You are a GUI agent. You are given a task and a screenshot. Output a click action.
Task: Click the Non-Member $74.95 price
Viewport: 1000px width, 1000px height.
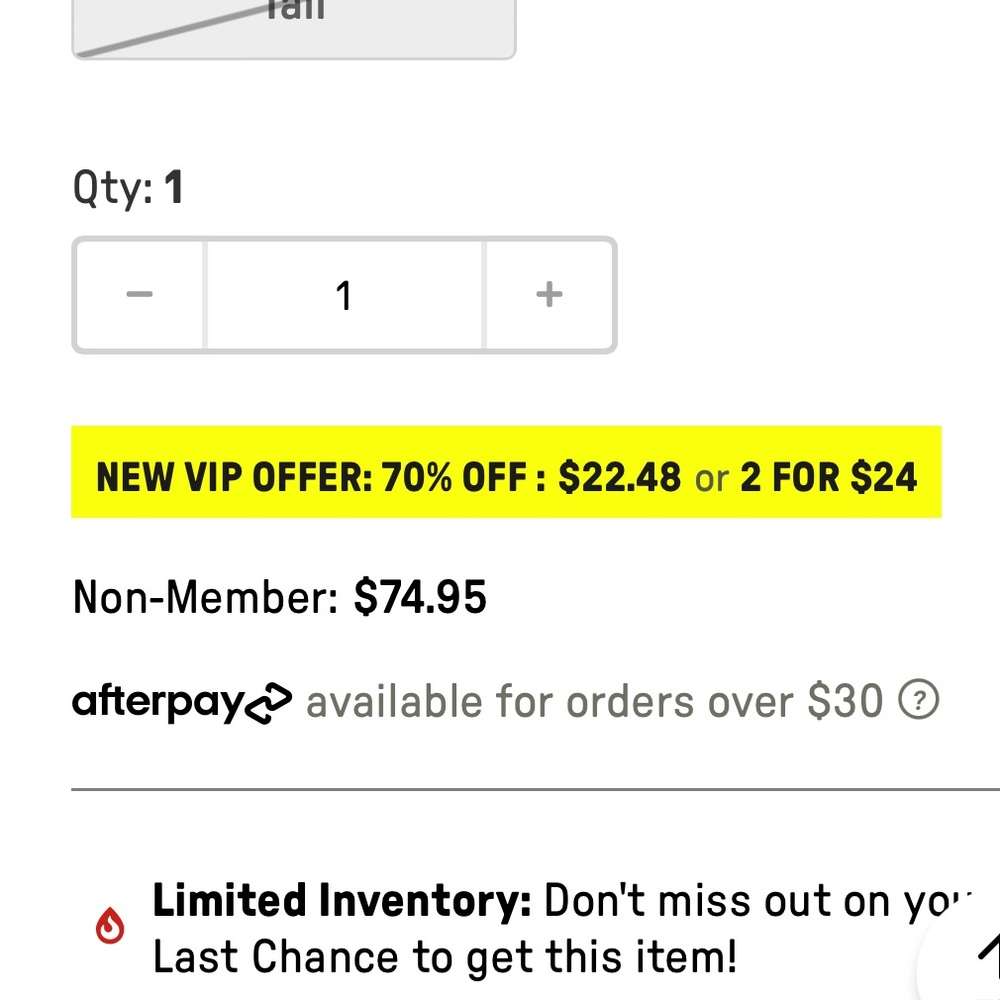click(420, 597)
